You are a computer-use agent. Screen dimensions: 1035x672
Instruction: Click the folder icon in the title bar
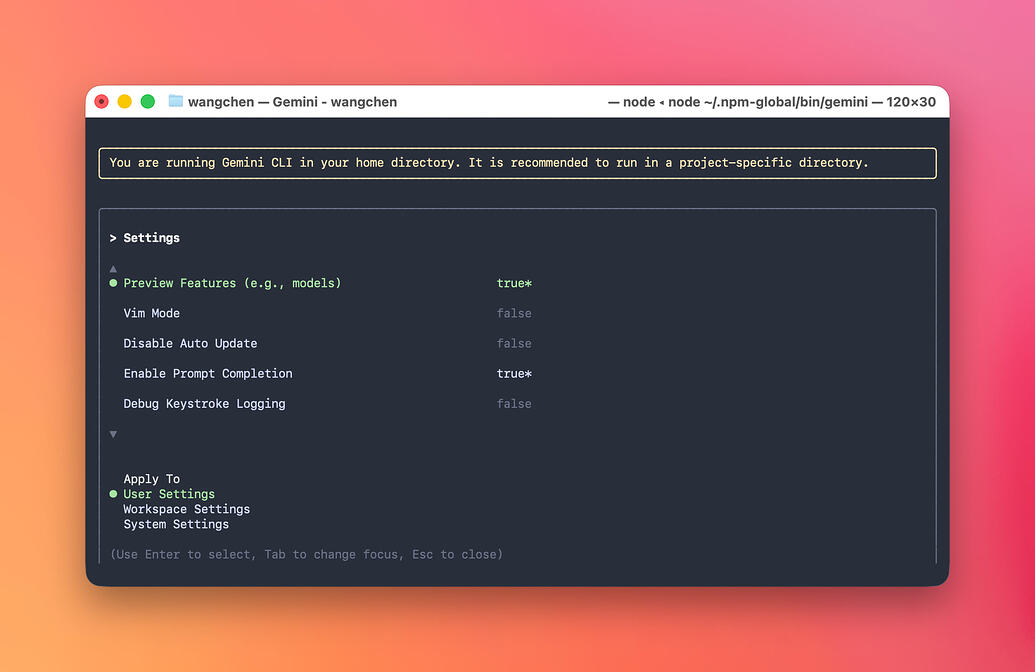[176, 101]
